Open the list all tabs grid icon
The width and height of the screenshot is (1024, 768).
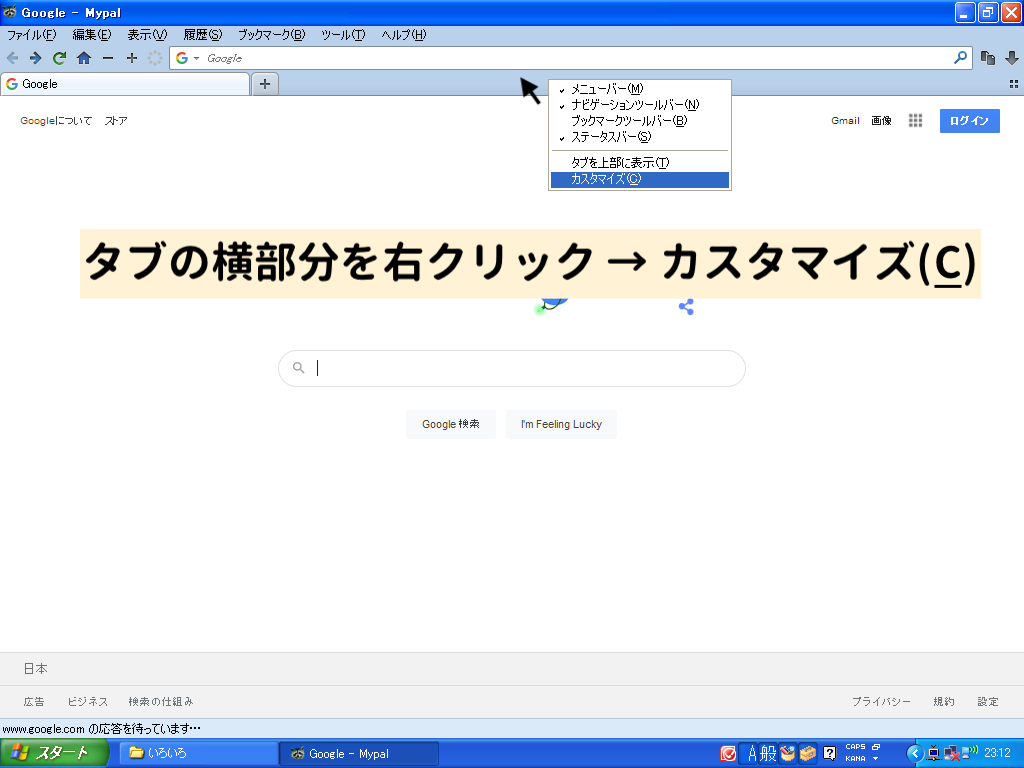1014,84
